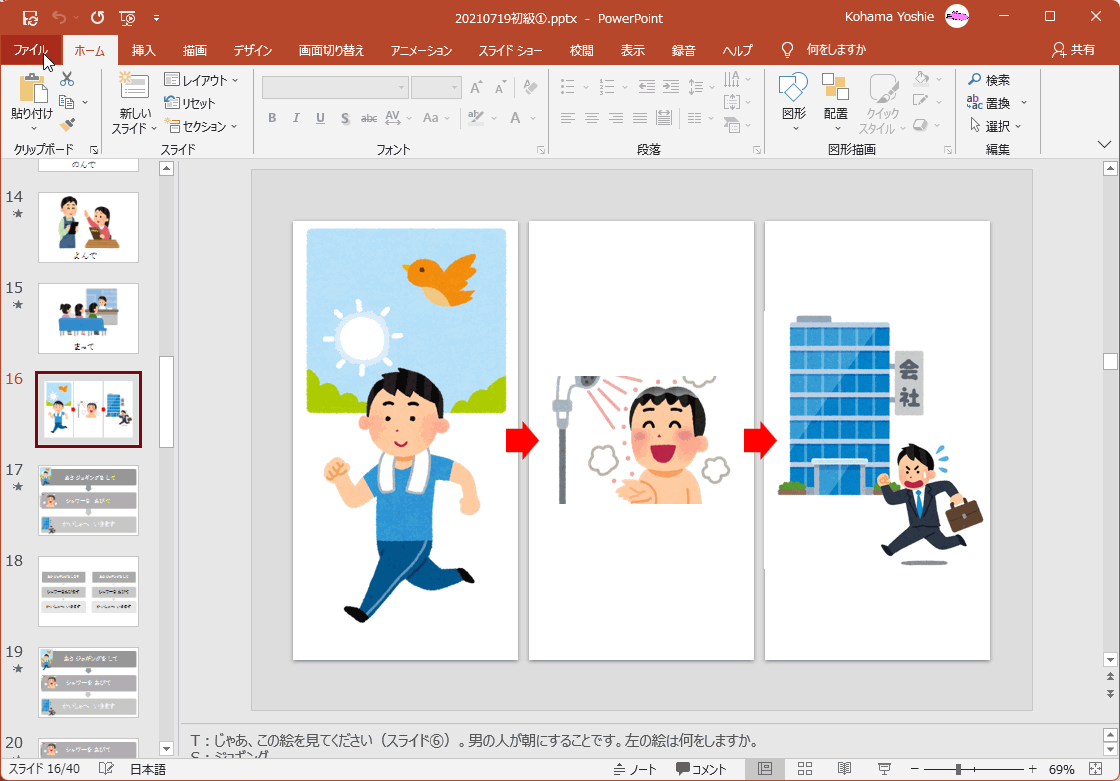The image size is (1120, 781).
Task: Click the 共有 share button
Action: click(x=1073, y=50)
